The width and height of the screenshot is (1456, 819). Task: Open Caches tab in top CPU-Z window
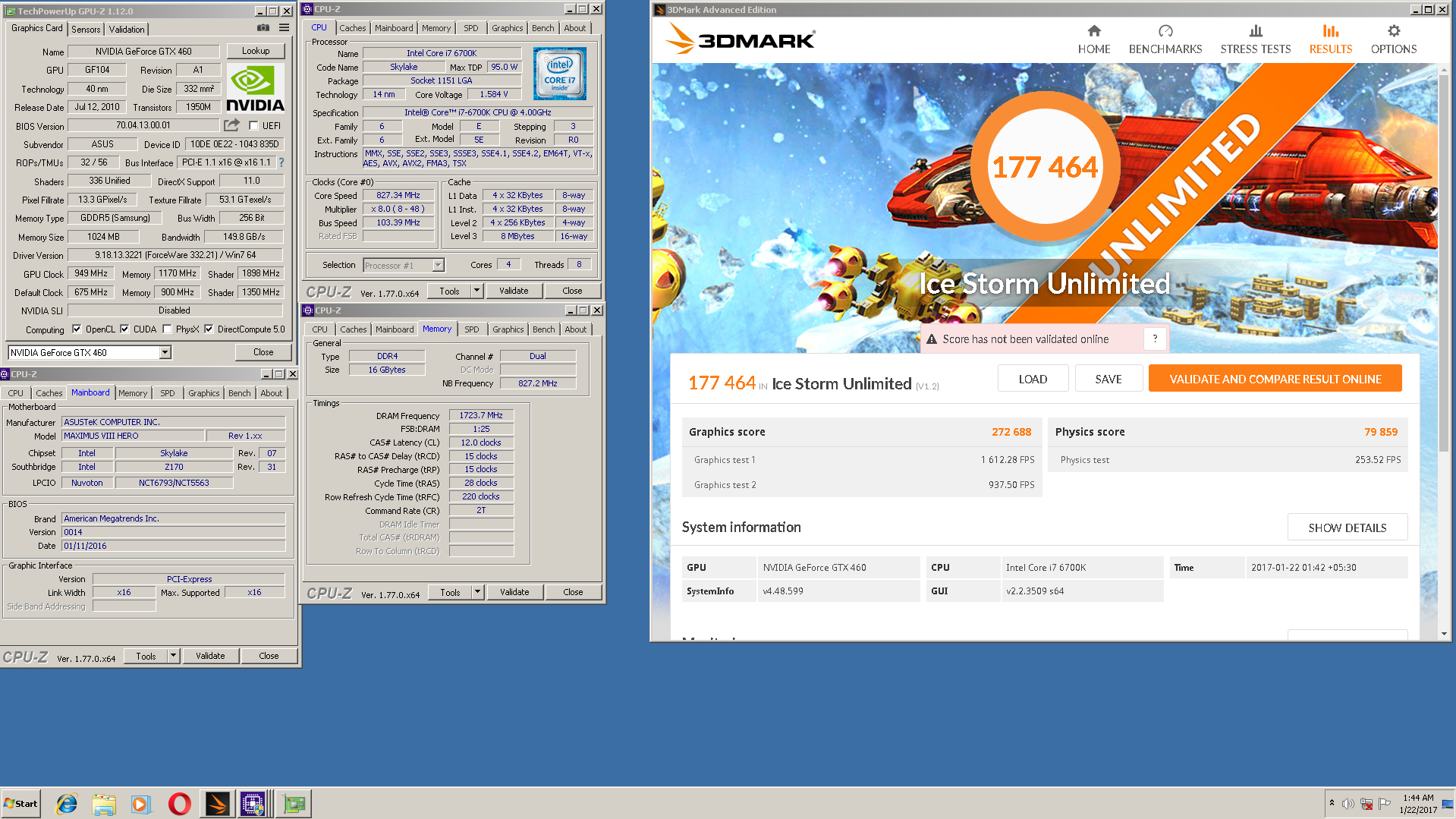(x=352, y=28)
